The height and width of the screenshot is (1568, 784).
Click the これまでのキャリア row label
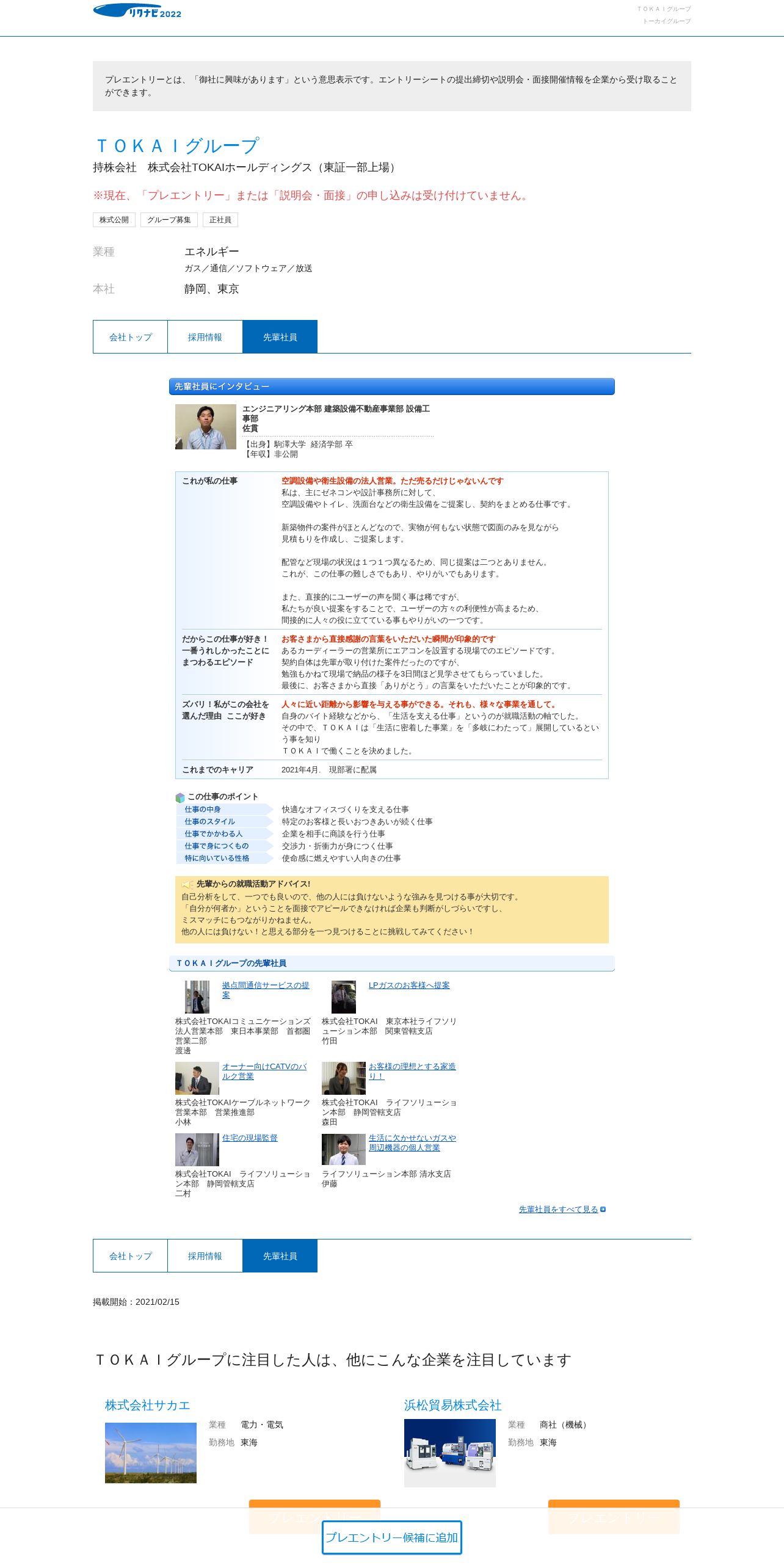click(217, 770)
